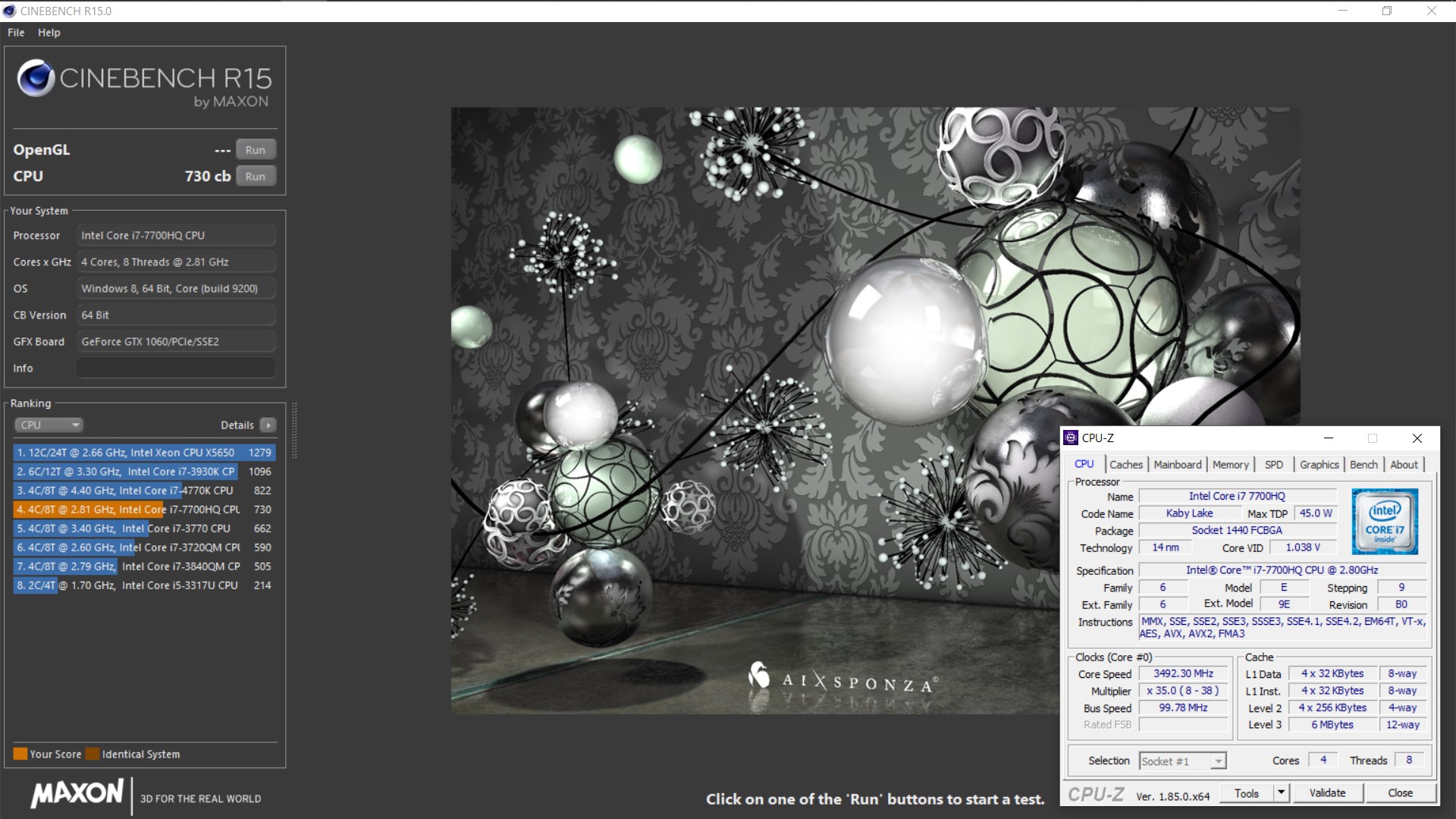Click the Core VID 1.038 V value
1456x819 pixels.
1303,548
